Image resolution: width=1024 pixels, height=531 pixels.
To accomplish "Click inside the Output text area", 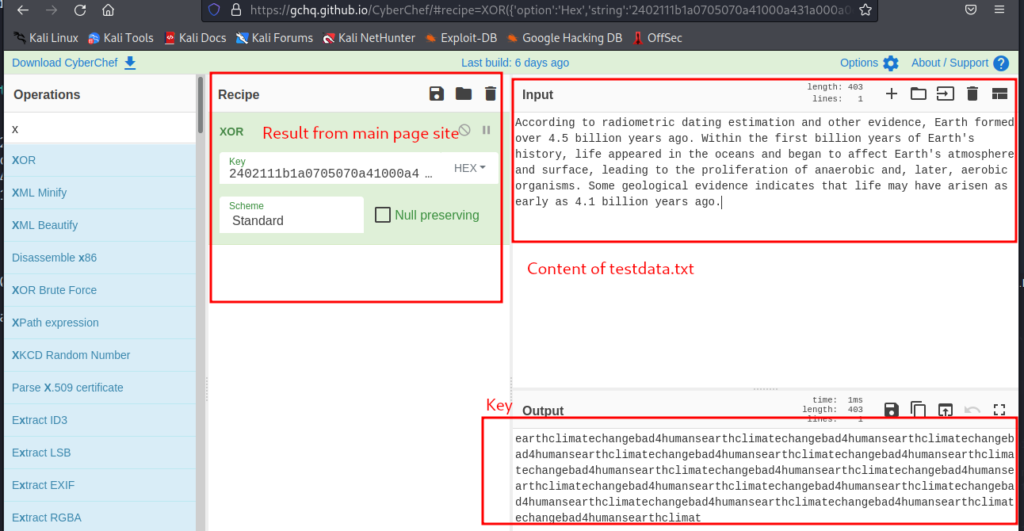I will [x=764, y=477].
